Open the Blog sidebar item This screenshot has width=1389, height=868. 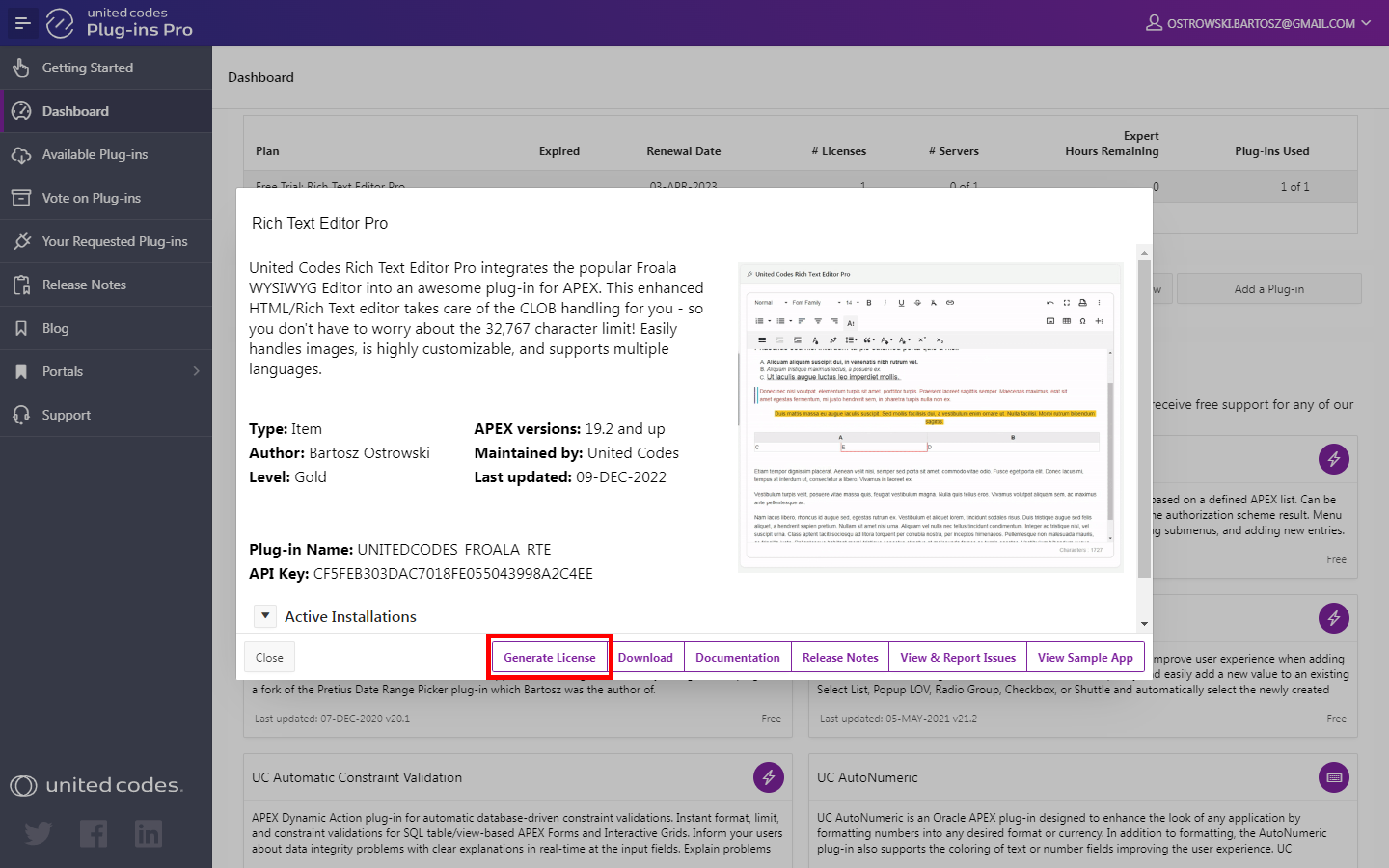point(106,328)
